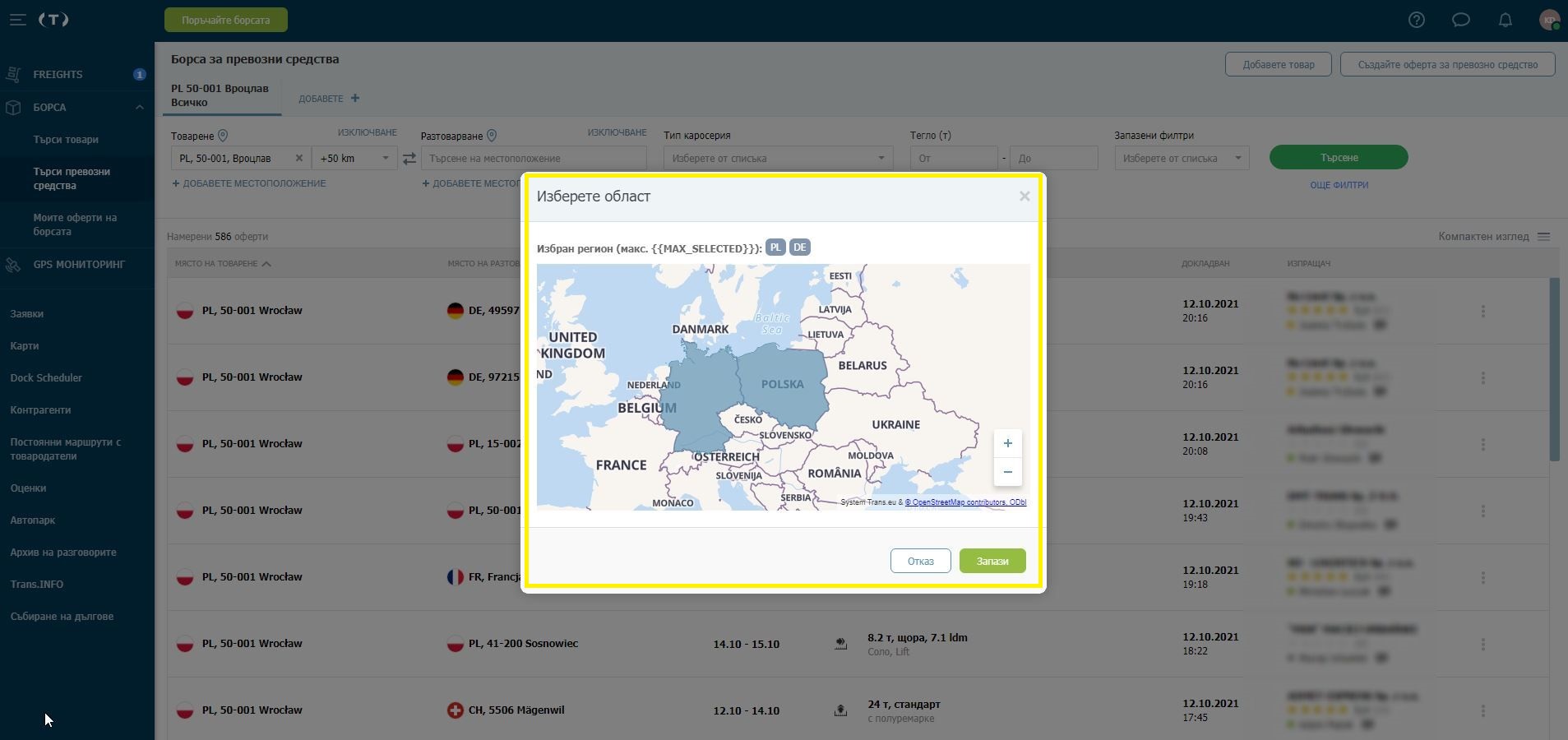Toggle the Компактен изглед list icon
This screenshot has width=1568, height=740.
[1543, 237]
